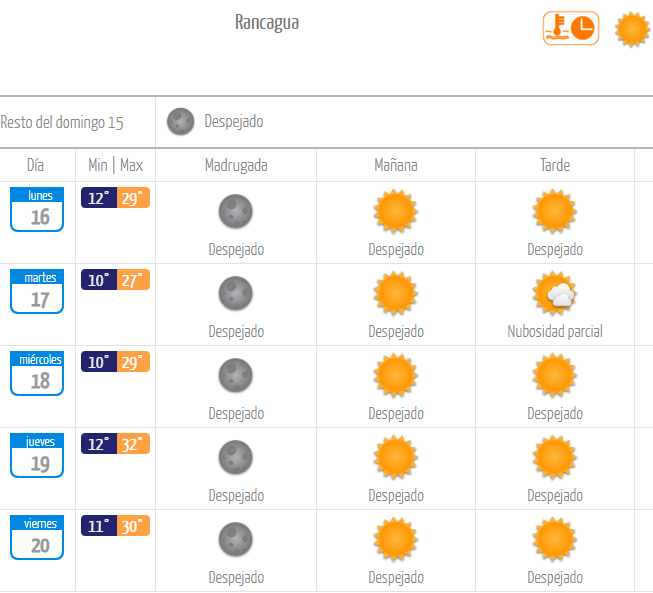
Task: Click the moon icon for Resto del domingo
Action: click(x=180, y=122)
